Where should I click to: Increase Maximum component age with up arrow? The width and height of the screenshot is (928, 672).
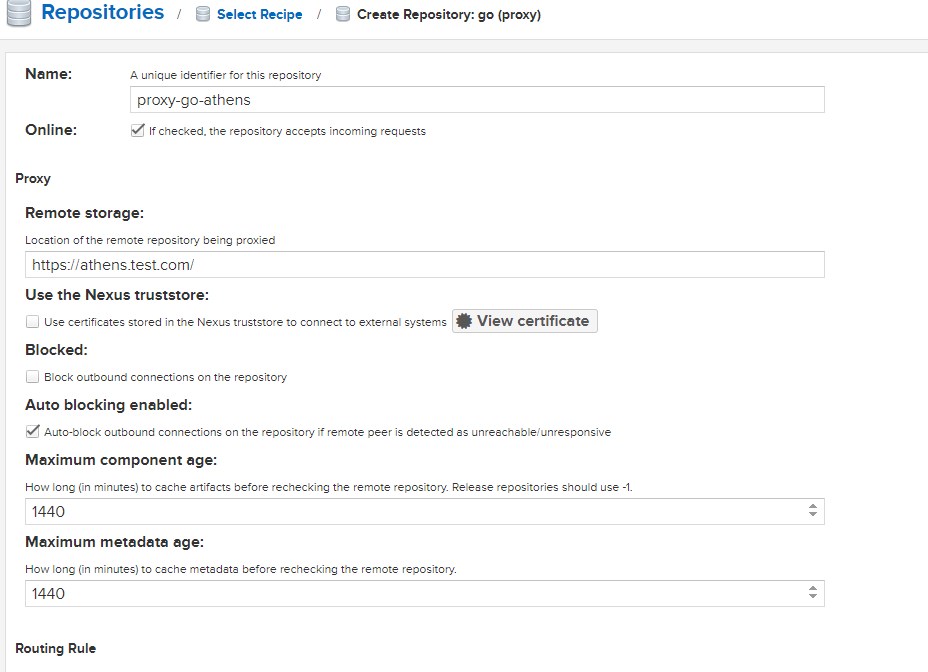point(812,506)
